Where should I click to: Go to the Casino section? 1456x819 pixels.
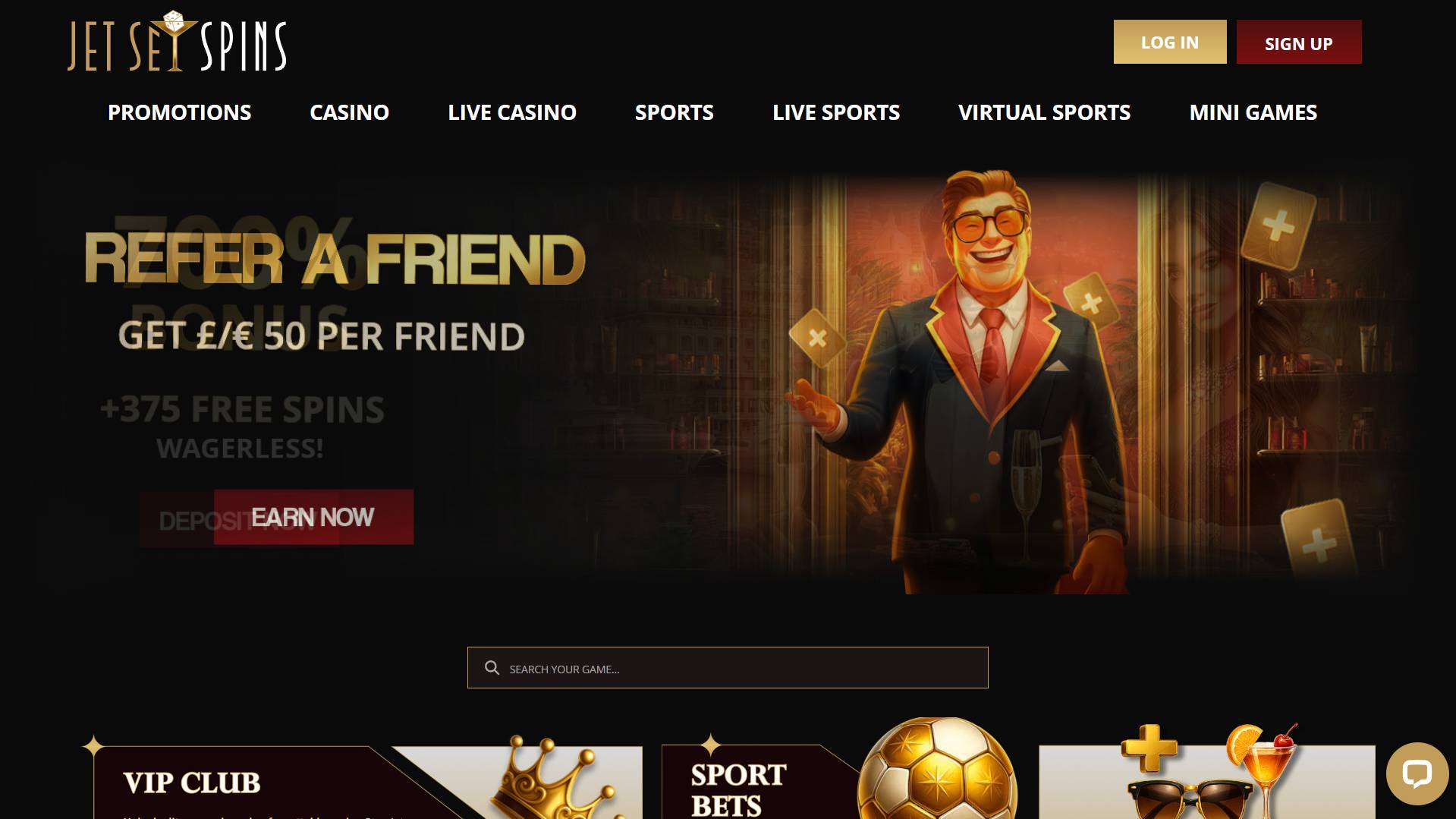tap(349, 112)
